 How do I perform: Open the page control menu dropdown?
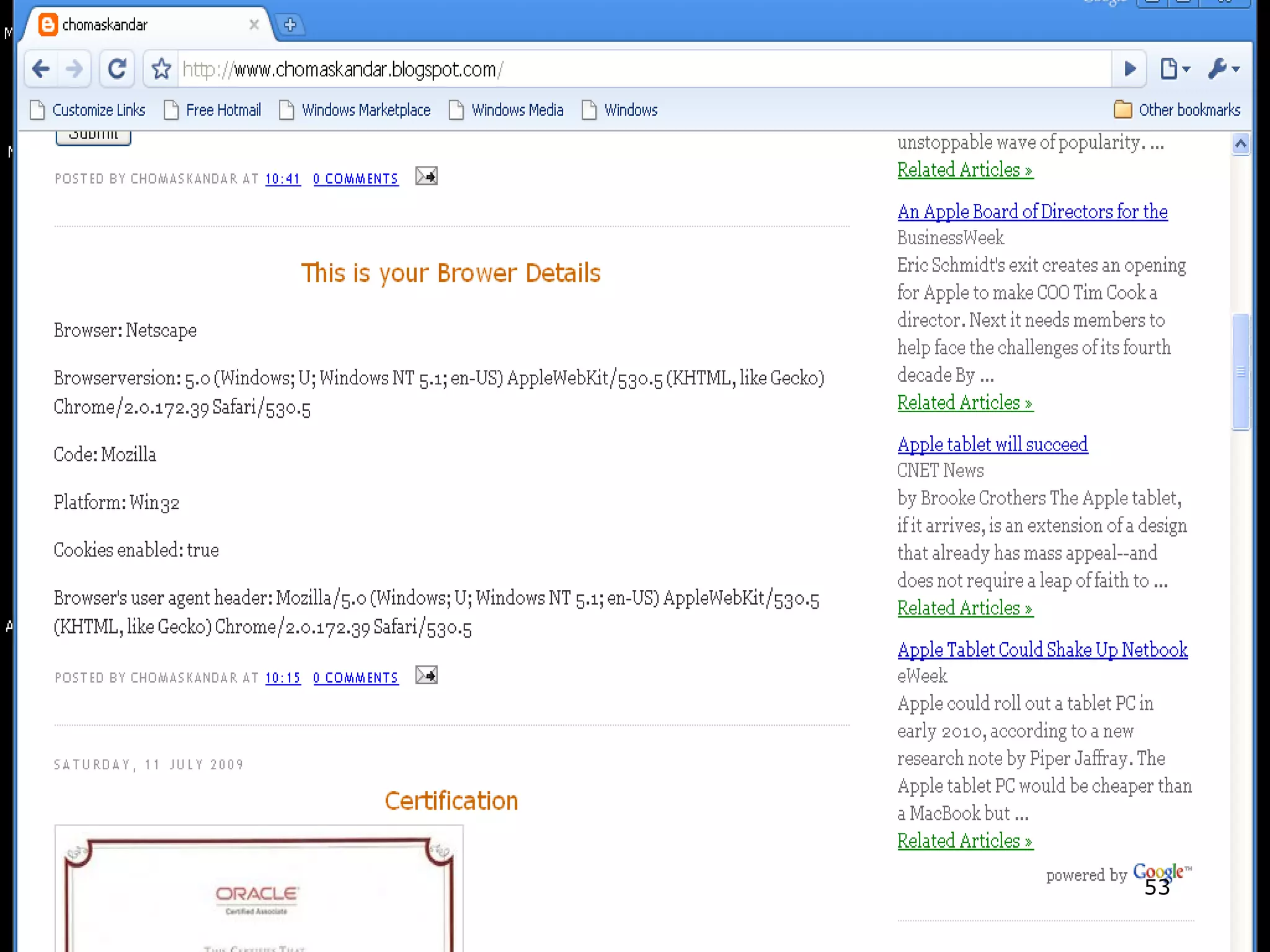coord(1175,69)
